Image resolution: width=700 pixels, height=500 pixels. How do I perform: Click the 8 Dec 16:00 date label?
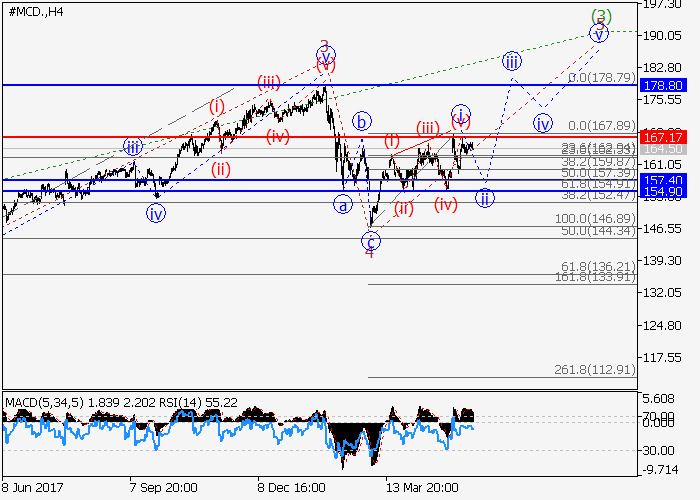(291, 486)
